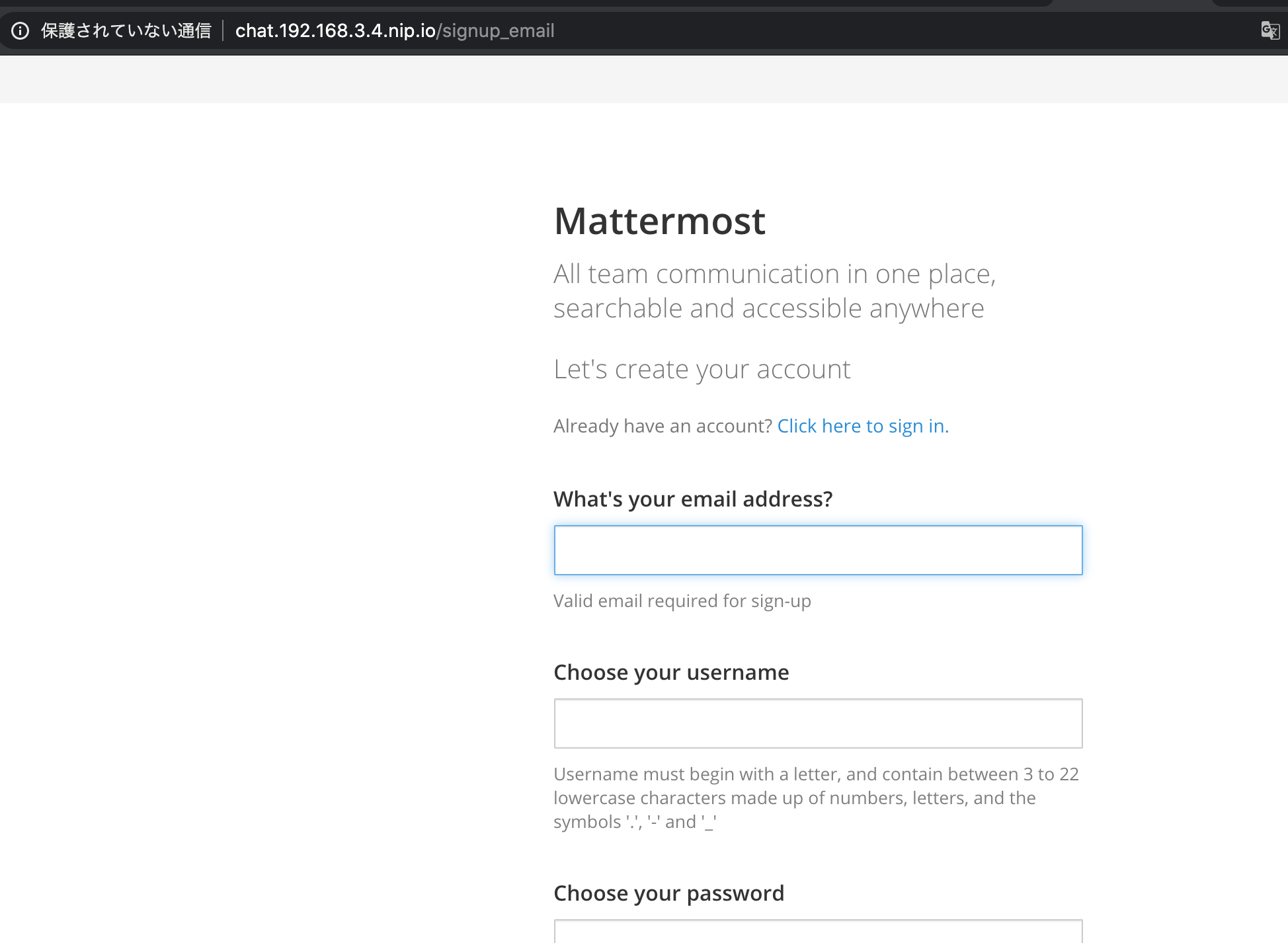Click the empty gray banner above the page
1288x943 pixels.
coord(644,79)
